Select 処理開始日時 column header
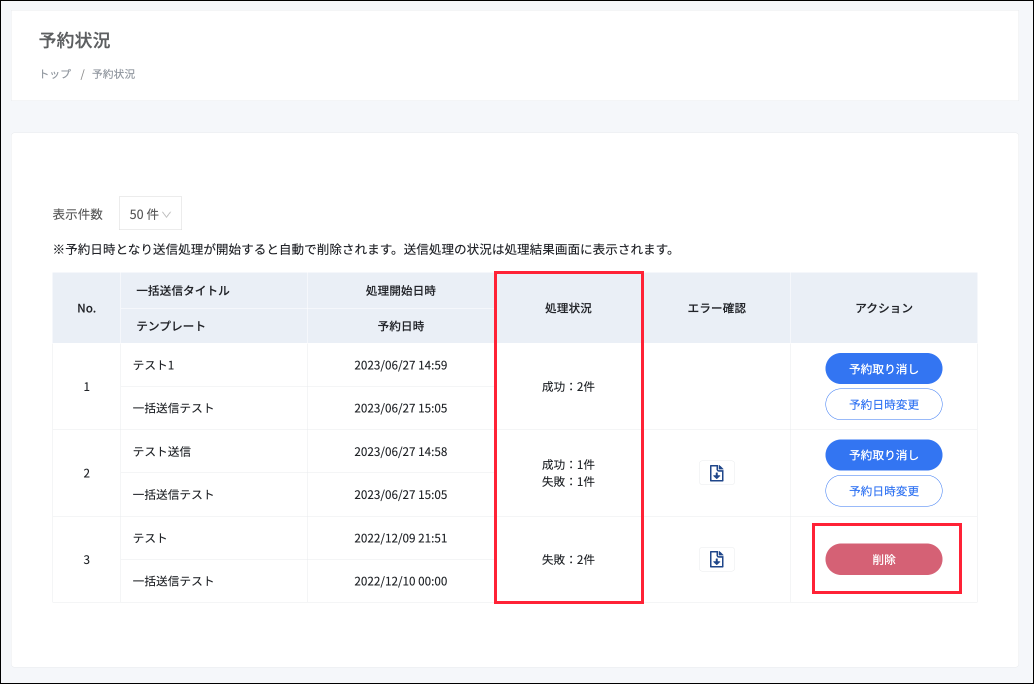1034x684 pixels. pyautogui.click(x=400, y=291)
